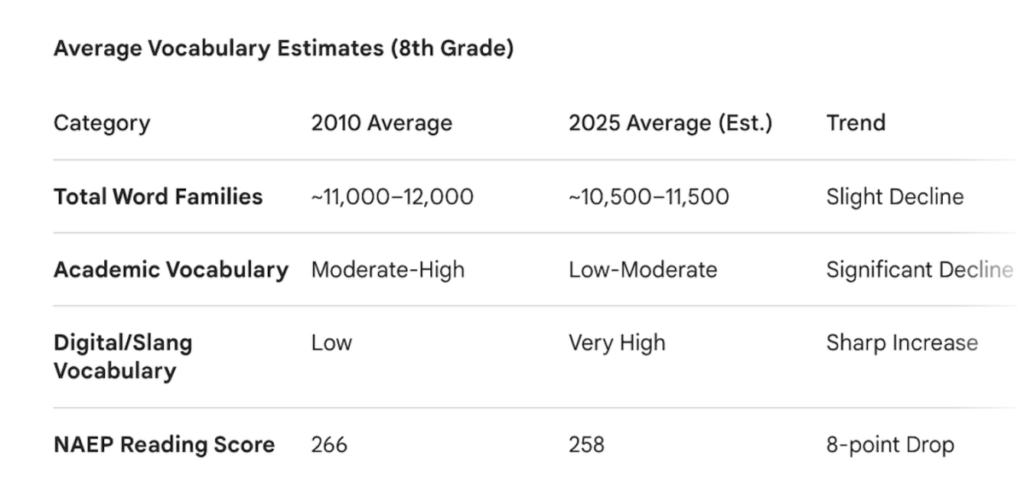
Task: Click the NAEP Reading Score row label
Action: [x=164, y=444]
